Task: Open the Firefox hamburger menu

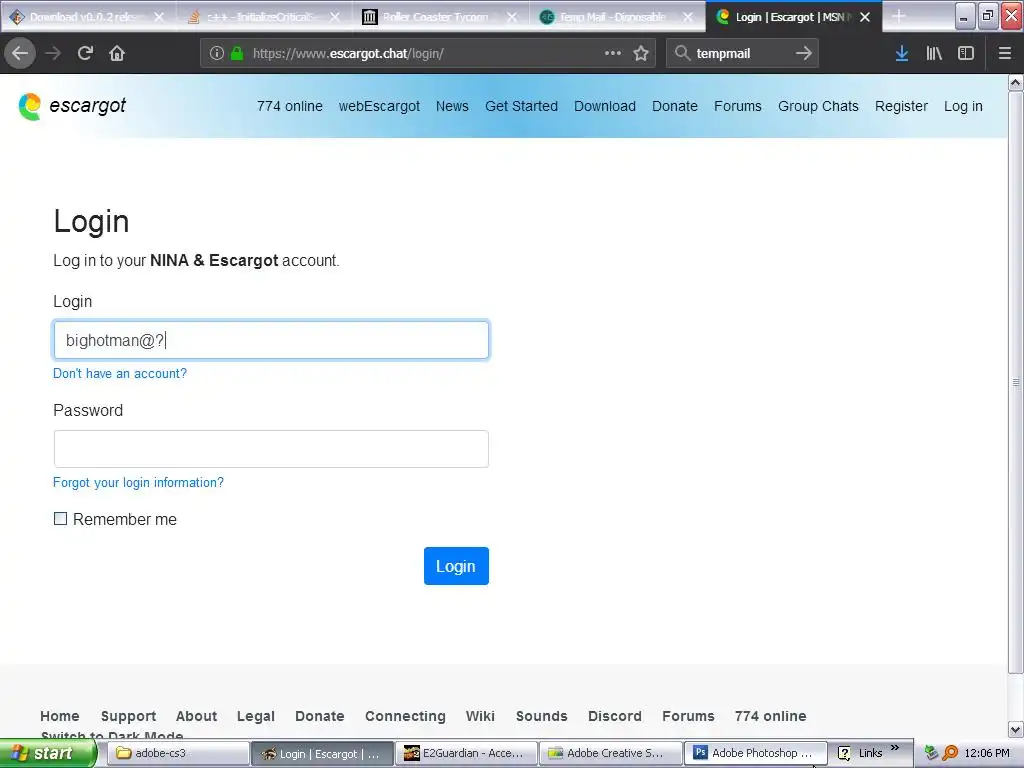Action: coord(1005,53)
